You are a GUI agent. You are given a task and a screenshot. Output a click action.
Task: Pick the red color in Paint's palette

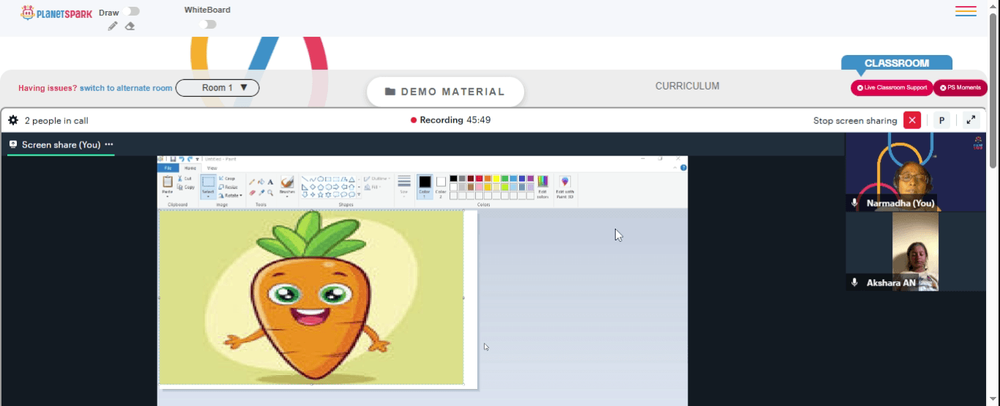click(x=479, y=178)
